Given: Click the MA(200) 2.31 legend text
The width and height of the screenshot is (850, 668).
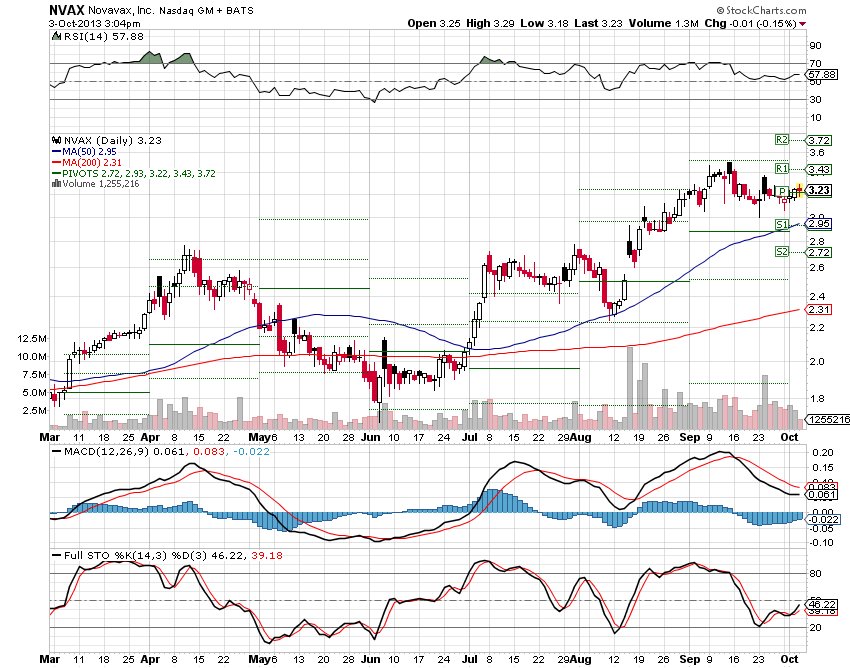Looking at the screenshot, I should [92, 163].
